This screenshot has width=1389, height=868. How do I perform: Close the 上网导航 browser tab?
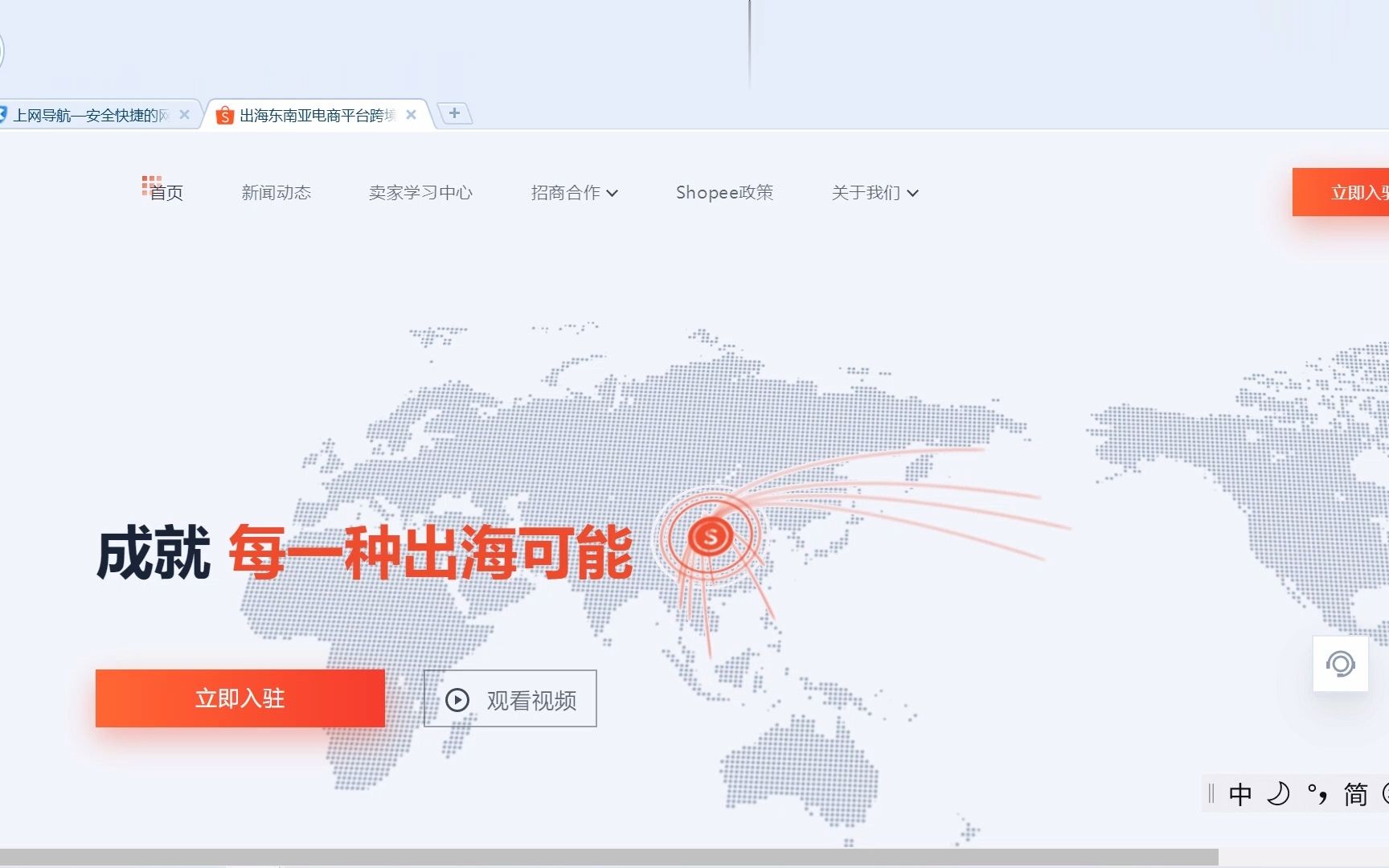tap(184, 115)
